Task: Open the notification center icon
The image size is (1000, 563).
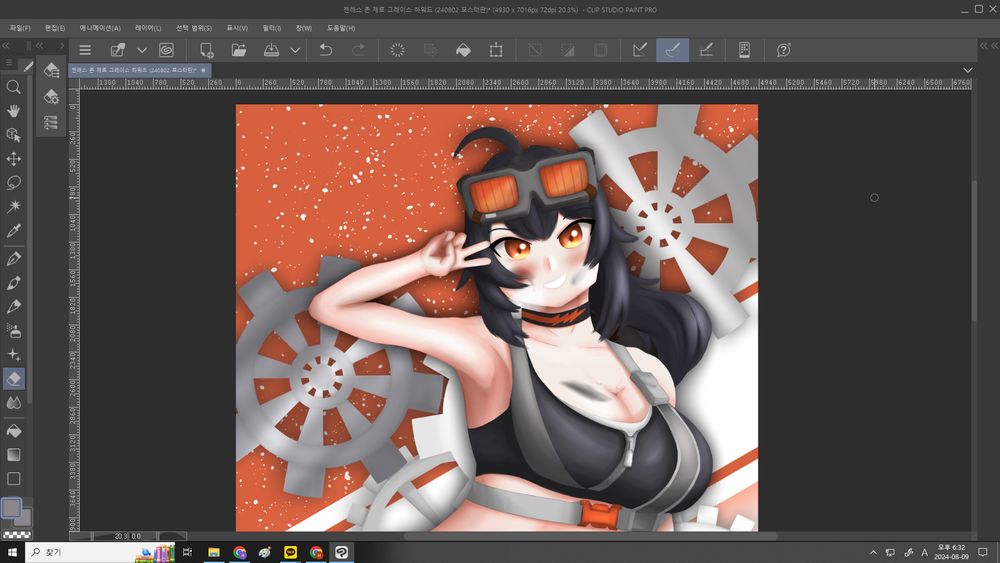Action: click(x=983, y=552)
